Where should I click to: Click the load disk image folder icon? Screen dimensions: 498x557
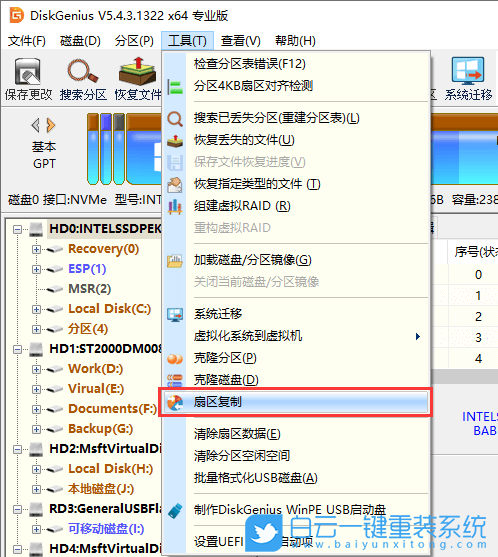(x=175, y=261)
